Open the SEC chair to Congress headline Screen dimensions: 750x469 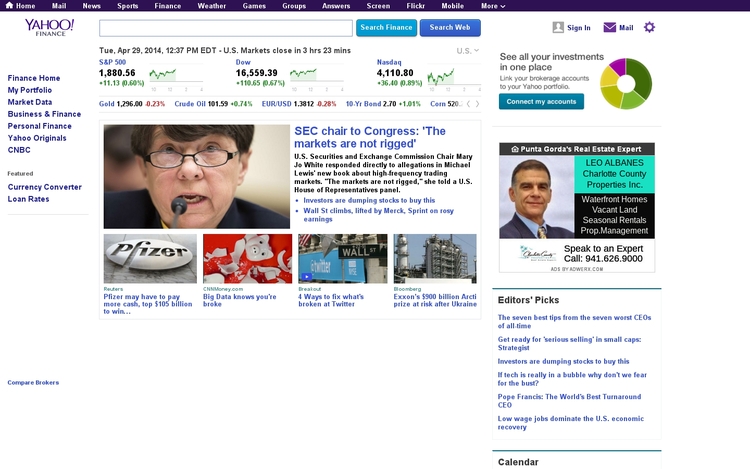point(370,137)
